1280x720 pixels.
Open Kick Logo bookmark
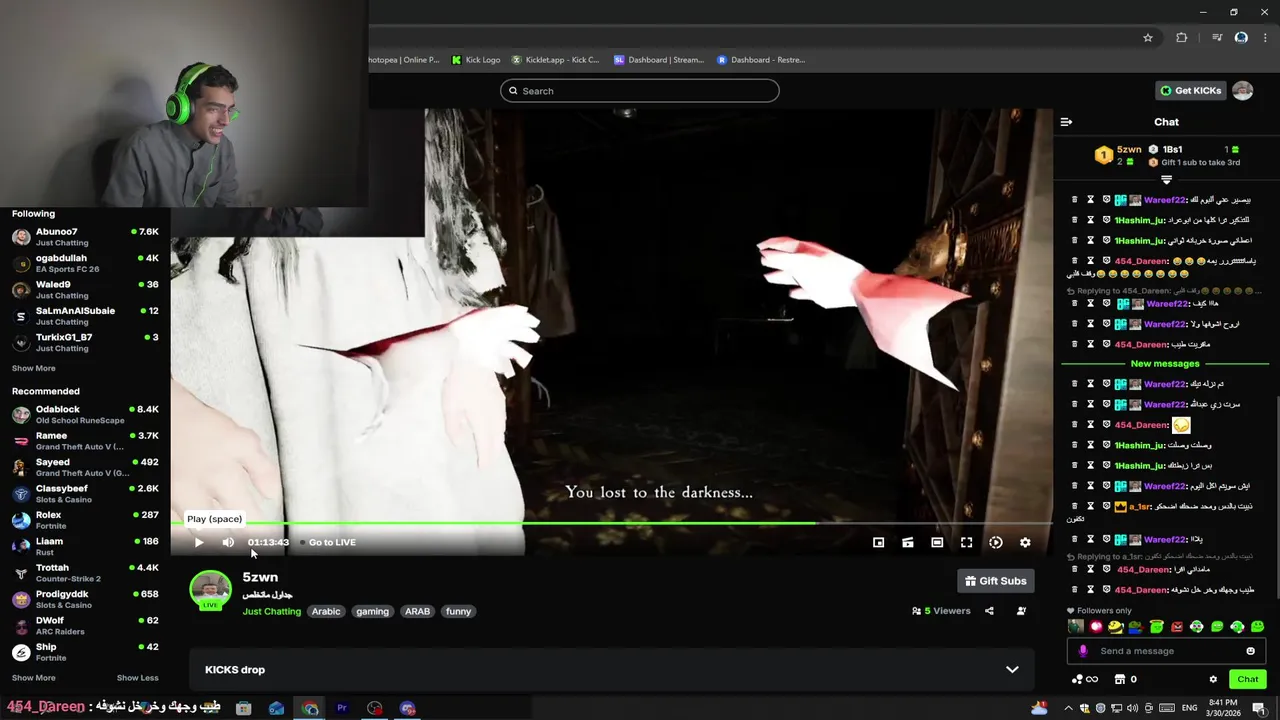point(476,60)
